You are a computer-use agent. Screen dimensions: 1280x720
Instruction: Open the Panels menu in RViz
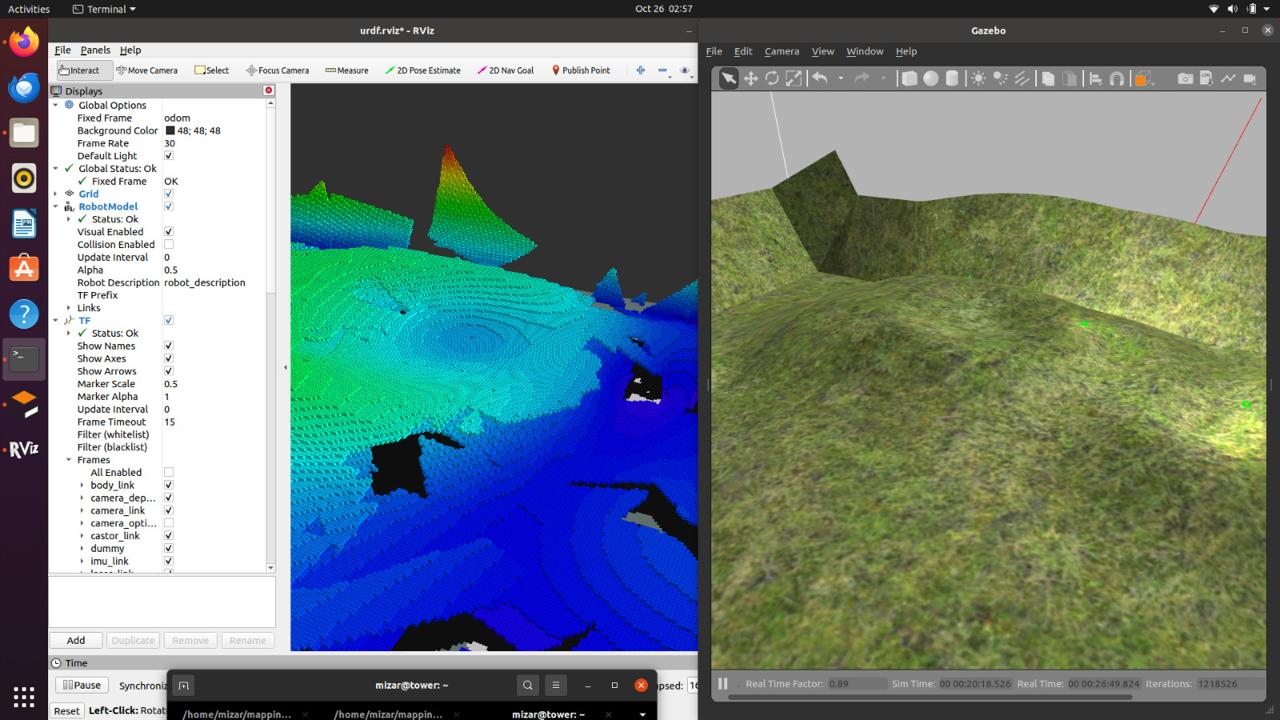95,50
